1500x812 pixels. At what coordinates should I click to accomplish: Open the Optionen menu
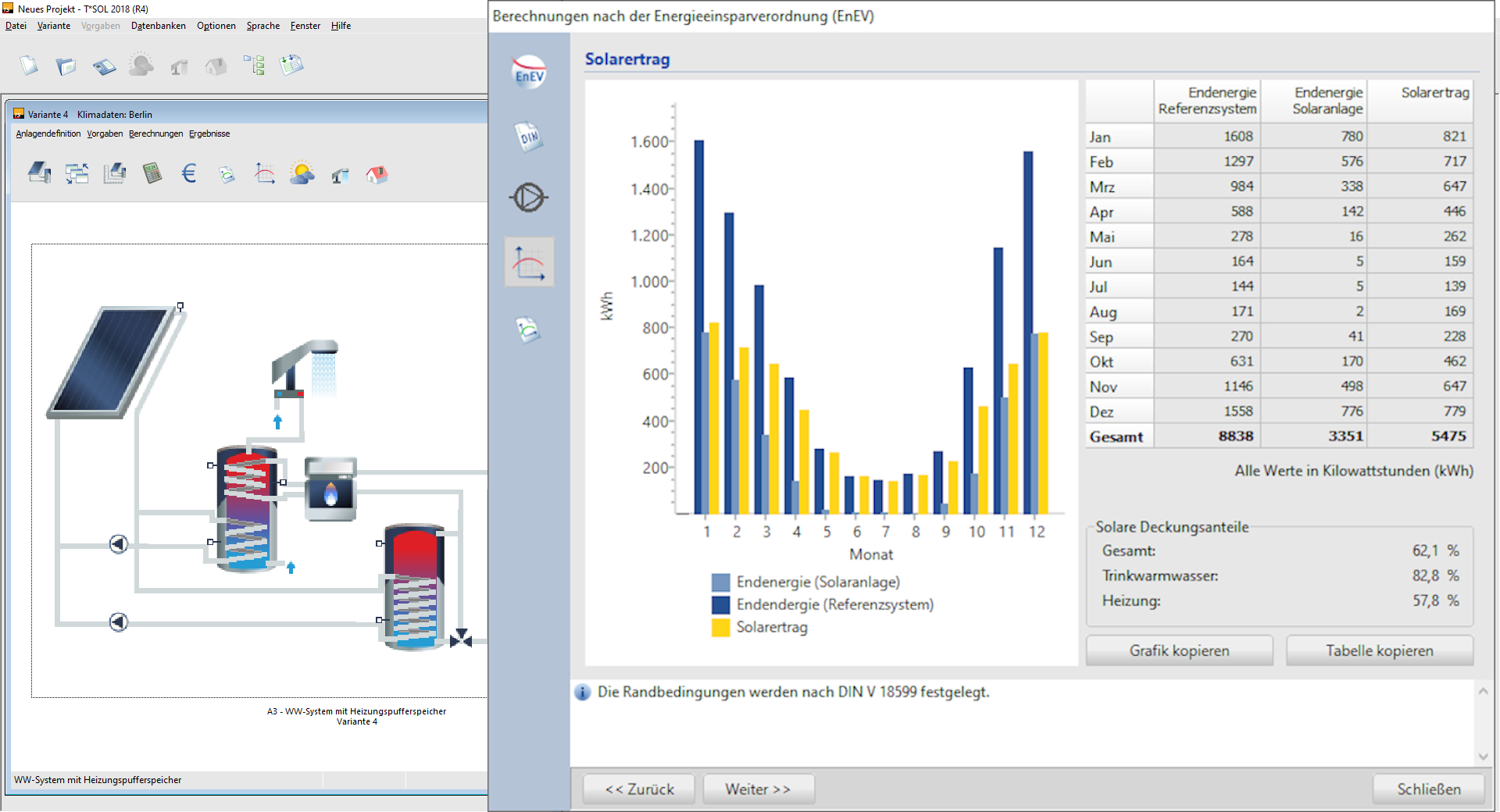point(216,26)
